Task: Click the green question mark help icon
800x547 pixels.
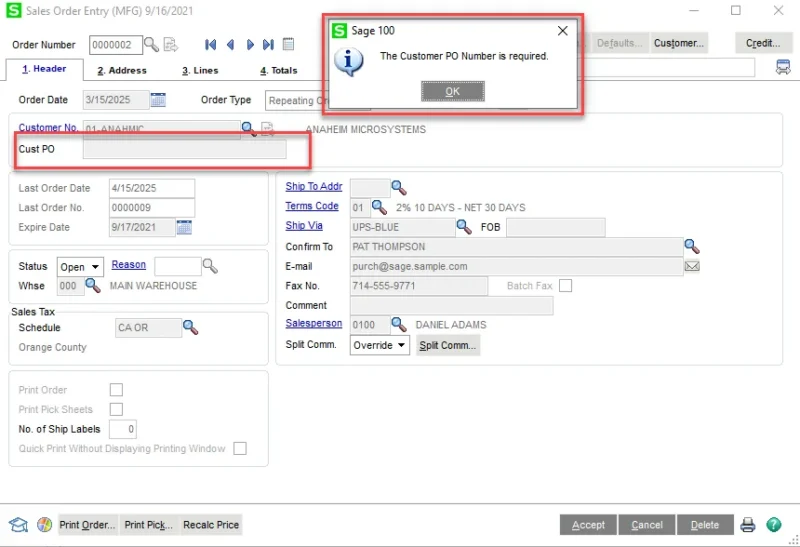Action: (x=773, y=525)
